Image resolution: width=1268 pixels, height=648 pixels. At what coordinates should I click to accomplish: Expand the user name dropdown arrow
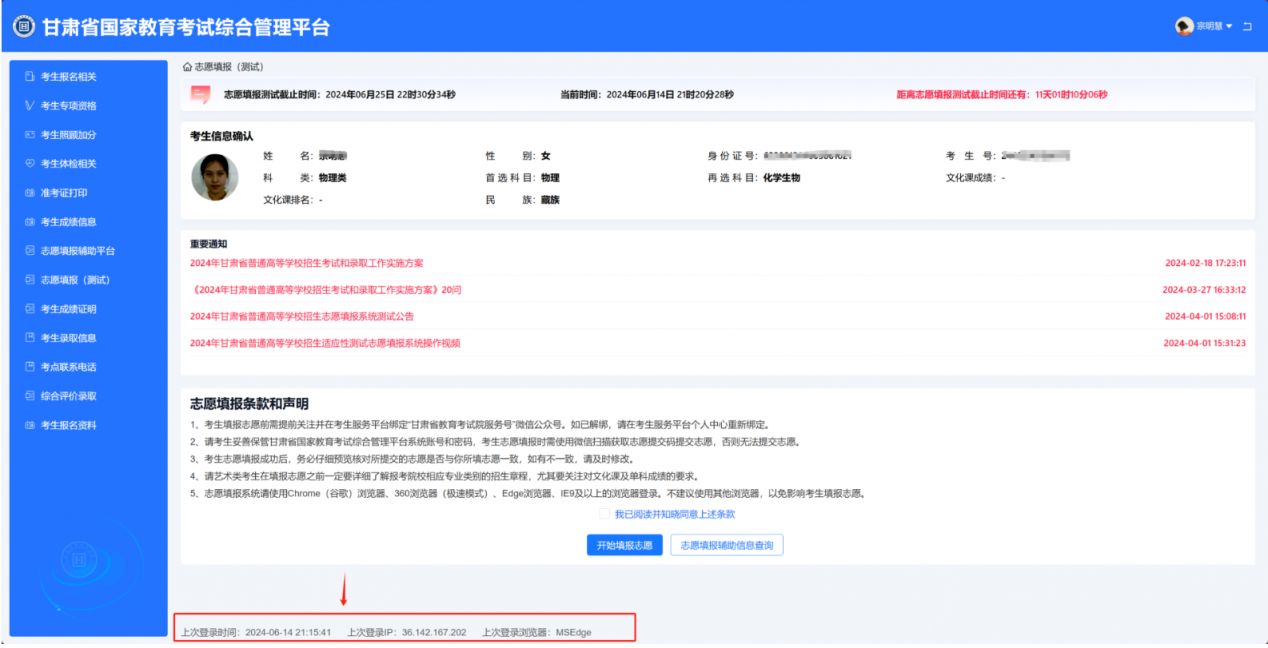1229,26
